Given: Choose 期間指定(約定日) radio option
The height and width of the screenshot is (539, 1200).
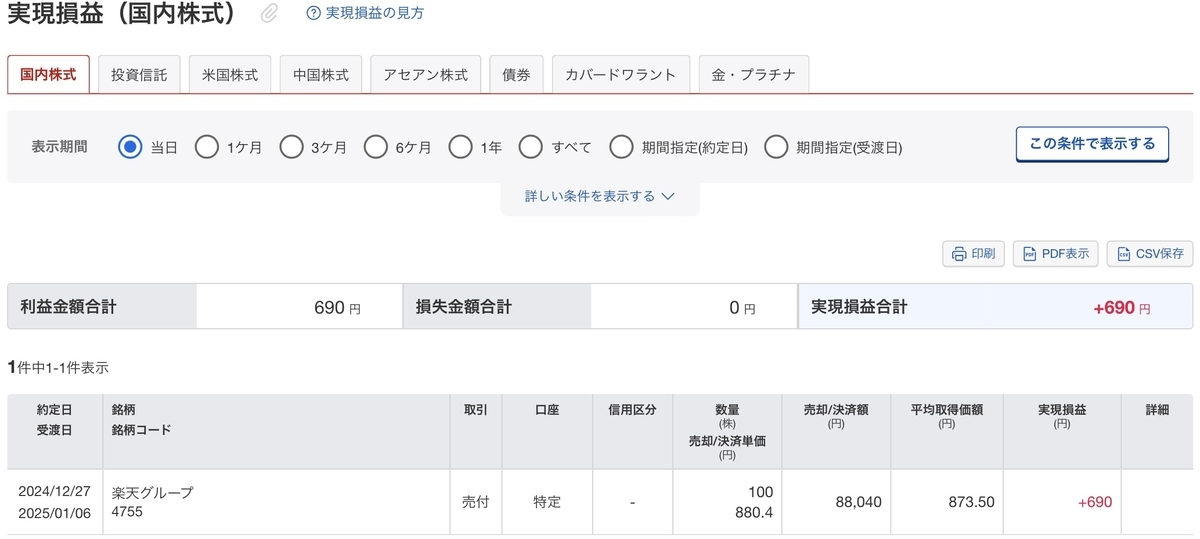Looking at the screenshot, I should tap(622, 147).
